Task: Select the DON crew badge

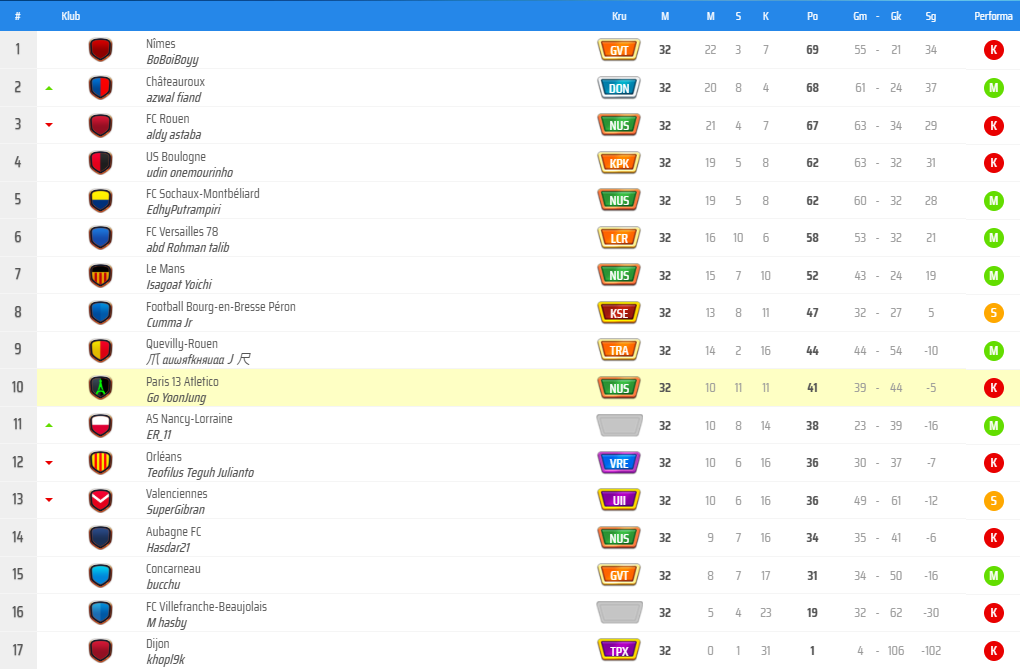Action: (x=619, y=88)
